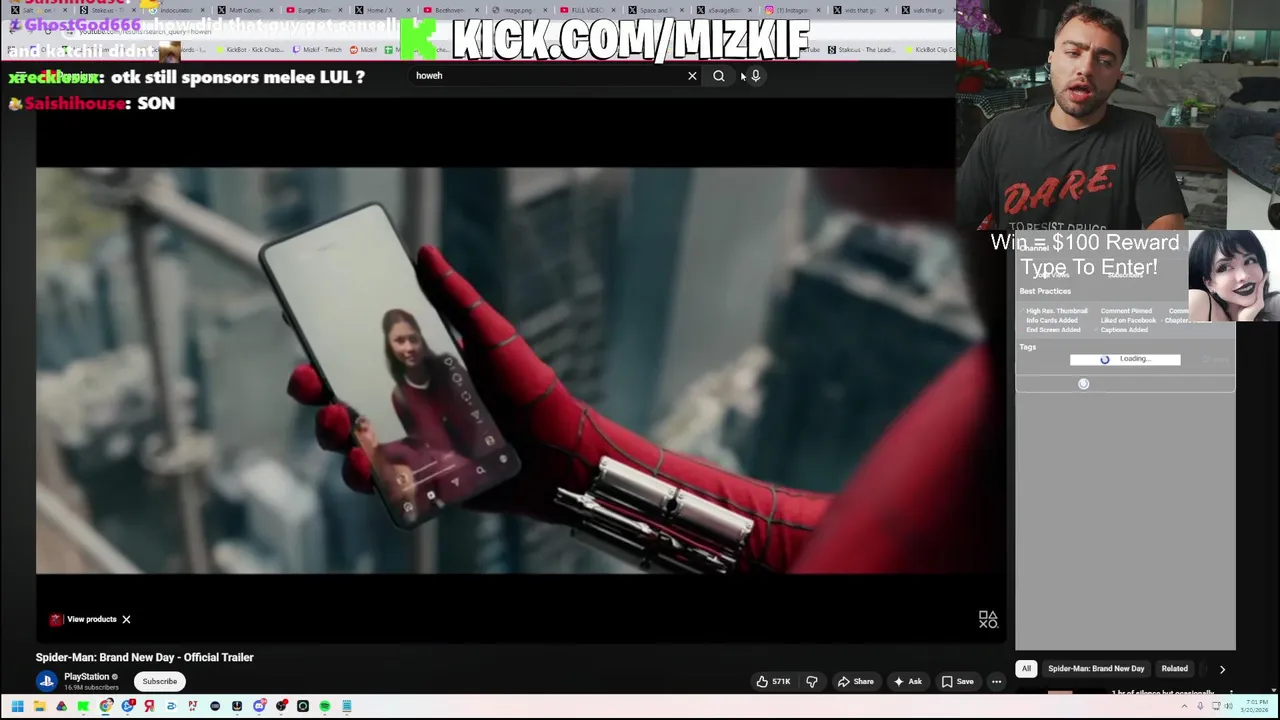Expand the system tray hidden icons chevron
1280x720 pixels.
click(x=1184, y=706)
